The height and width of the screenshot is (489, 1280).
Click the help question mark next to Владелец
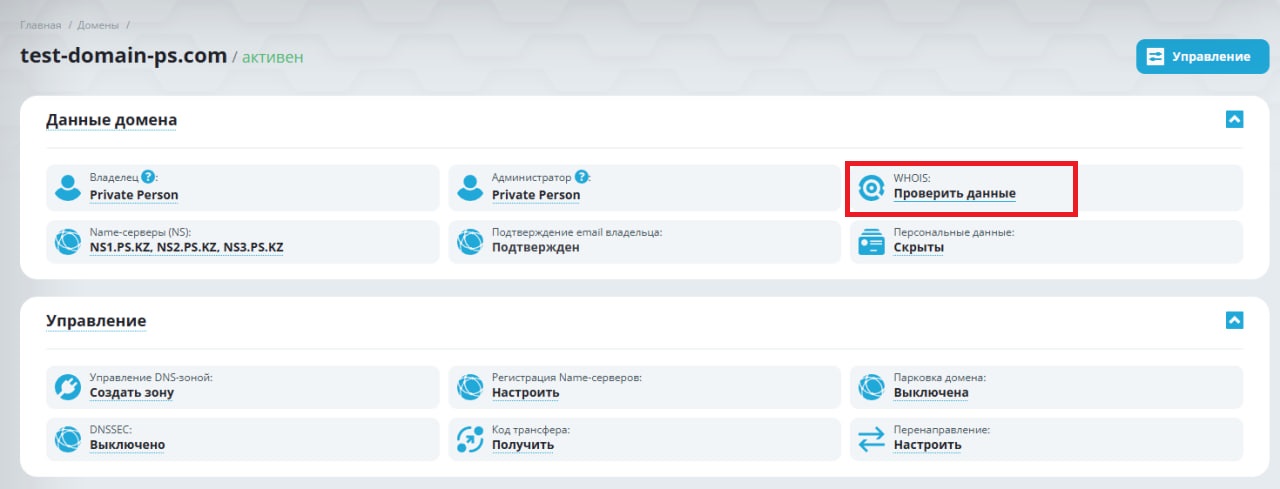148,176
